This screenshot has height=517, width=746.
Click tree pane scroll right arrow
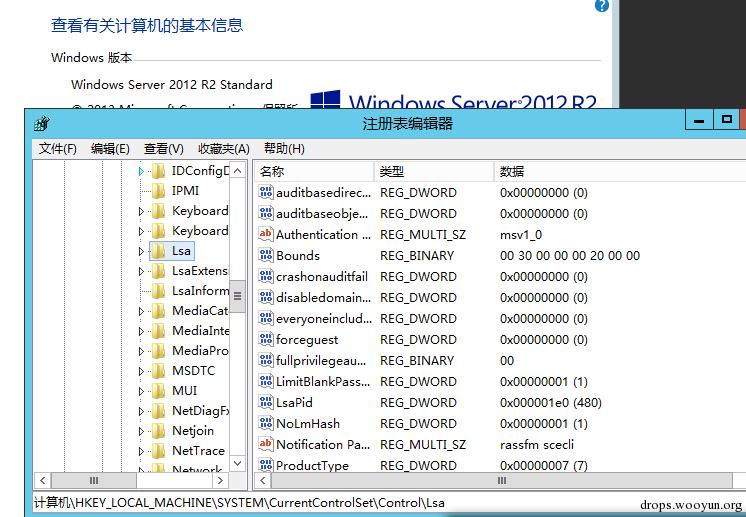pyautogui.click(x=220, y=480)
